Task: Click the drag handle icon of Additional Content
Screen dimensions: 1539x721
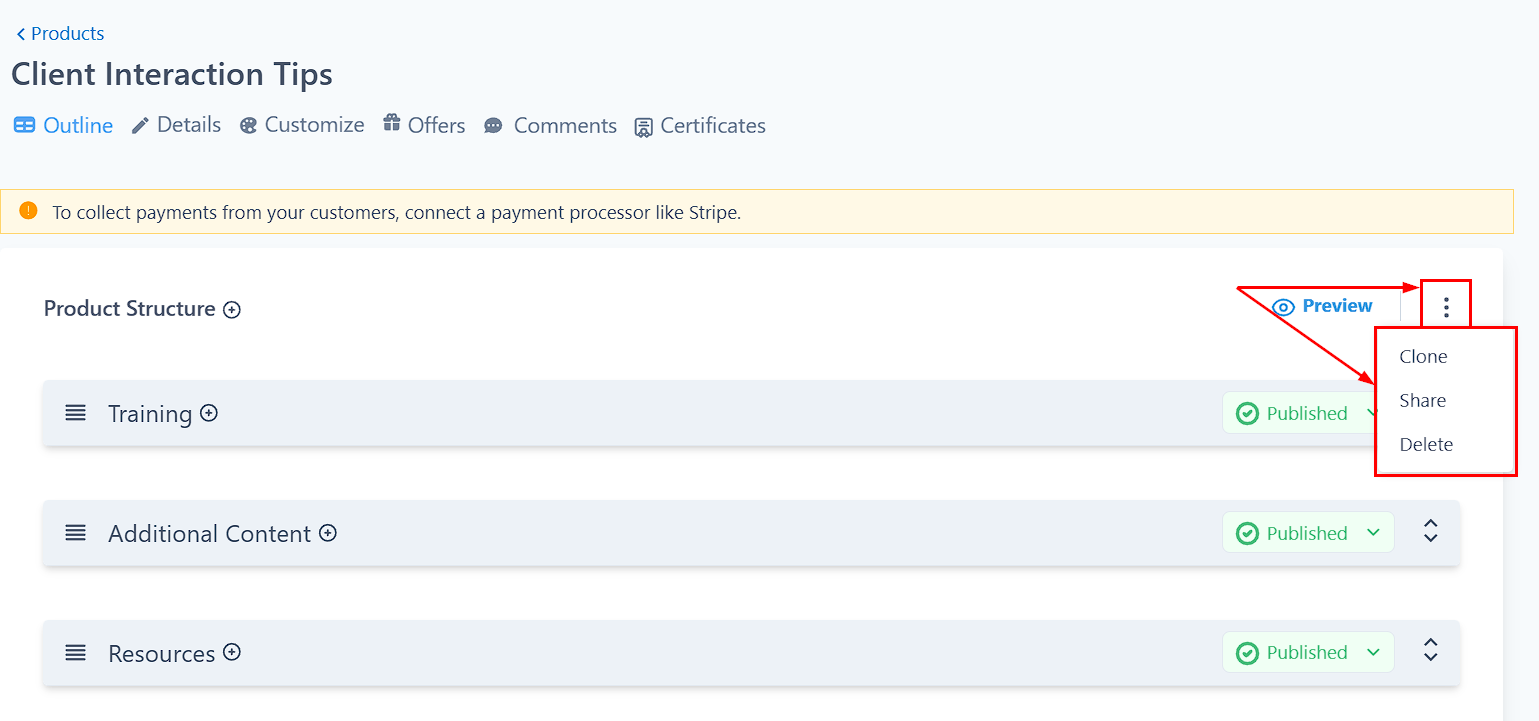Action: pyautogui.click(x=76, y=533)
